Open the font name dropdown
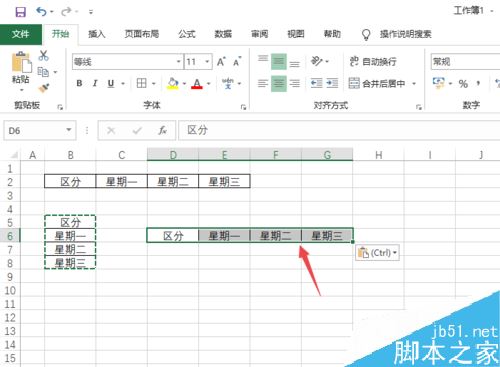Image resolution: width=500 pixels, height=367 pixels. tap(178, 62)
